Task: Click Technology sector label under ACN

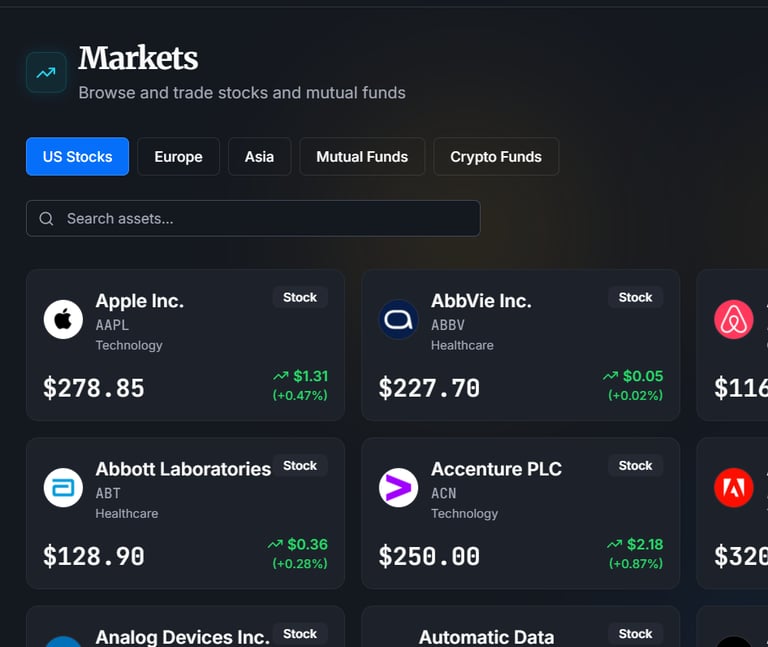Action: point(464,513)
